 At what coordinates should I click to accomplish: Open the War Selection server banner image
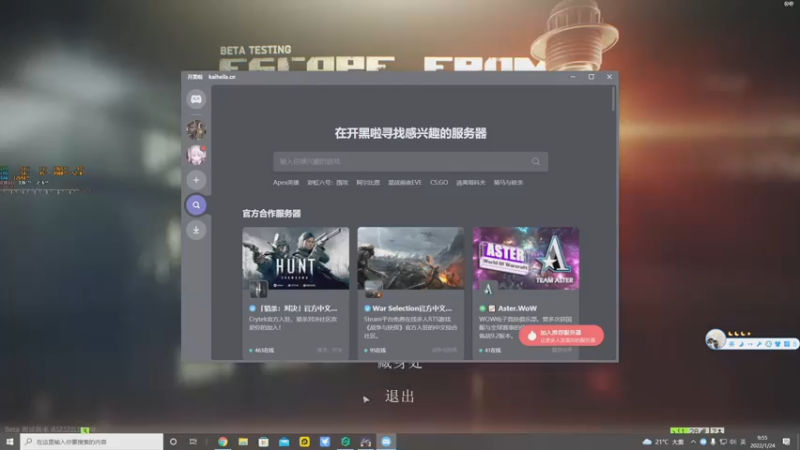pos(411,258)
